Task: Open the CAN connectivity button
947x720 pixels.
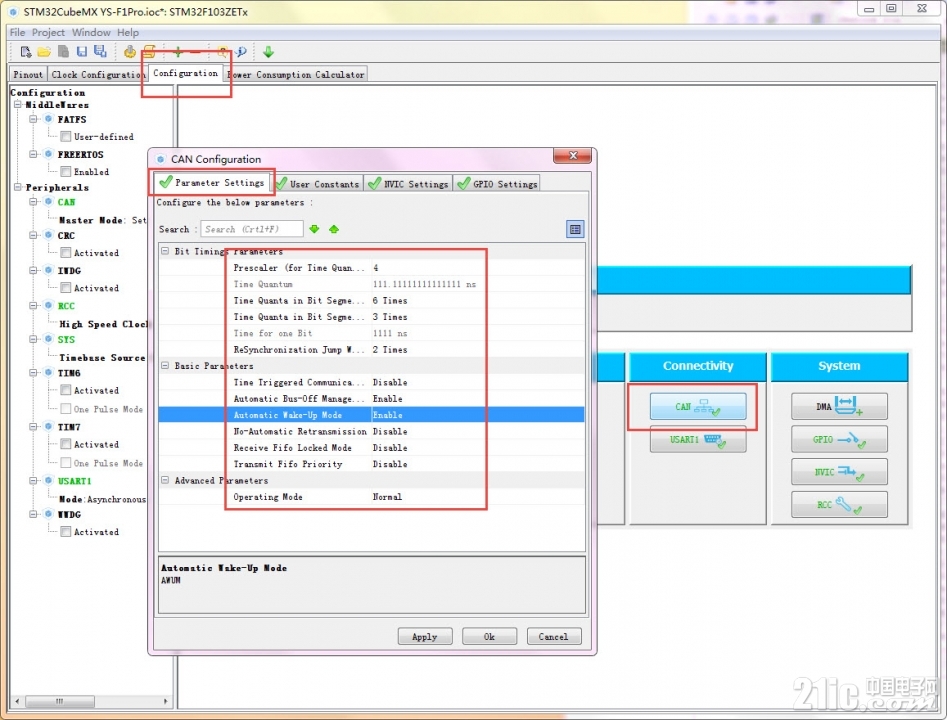Action: (698, 407)
